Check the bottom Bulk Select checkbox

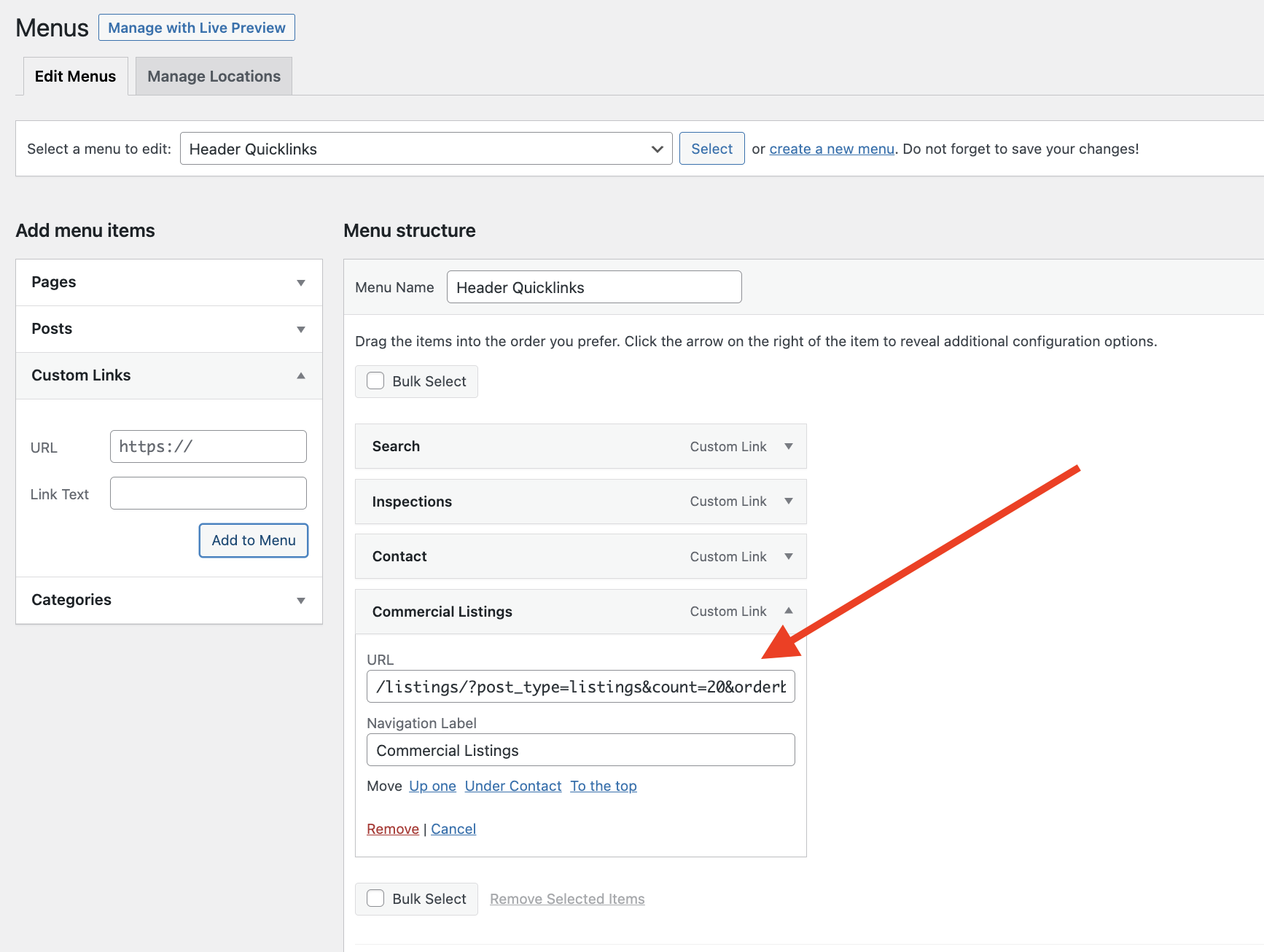coord(375,898)
